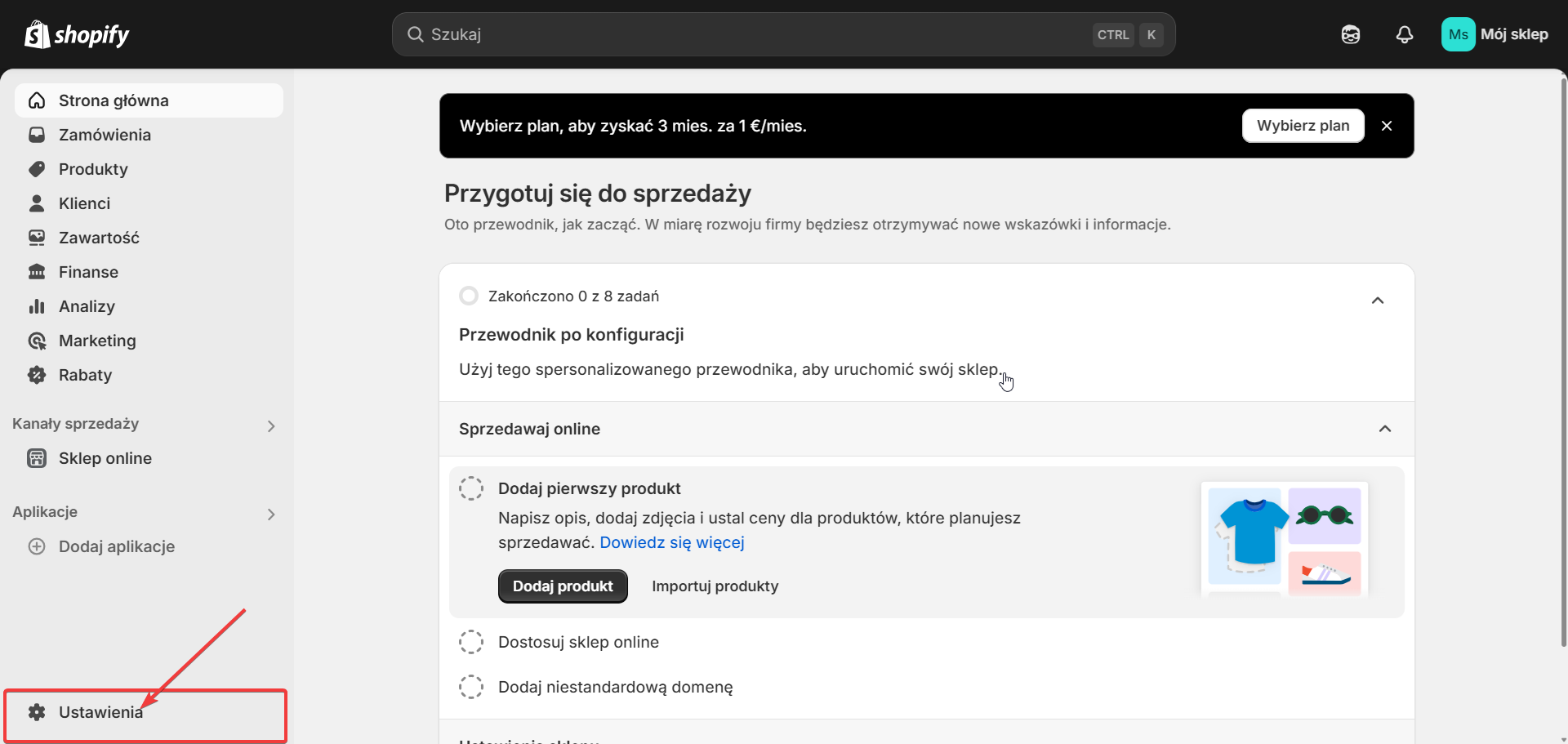
Task: Open the notifications bell
Action: [x=1405, y=34]
